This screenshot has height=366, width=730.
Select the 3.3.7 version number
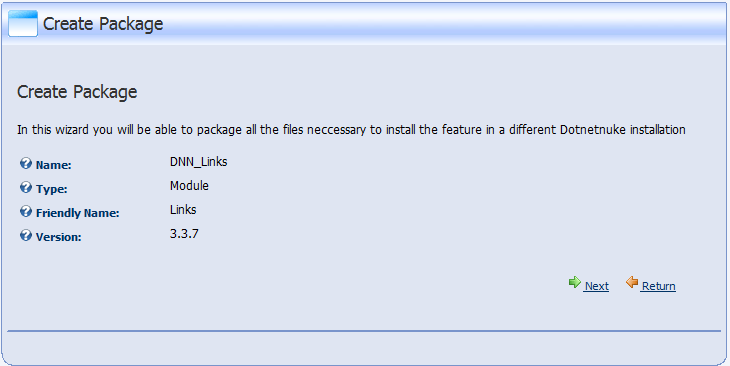tap(184, 233)
